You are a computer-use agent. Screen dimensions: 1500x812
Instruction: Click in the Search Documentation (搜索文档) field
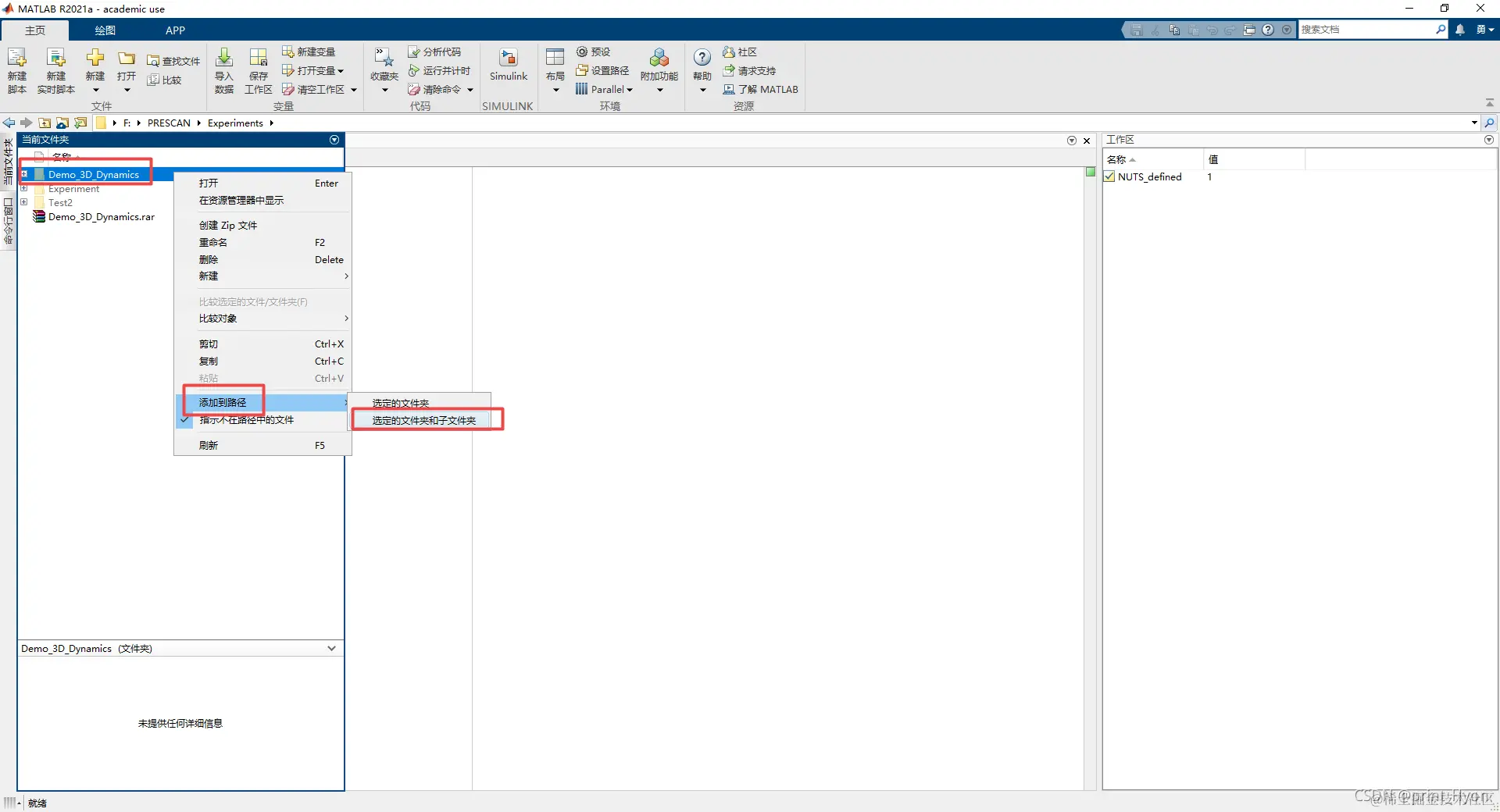point(1366,29)
